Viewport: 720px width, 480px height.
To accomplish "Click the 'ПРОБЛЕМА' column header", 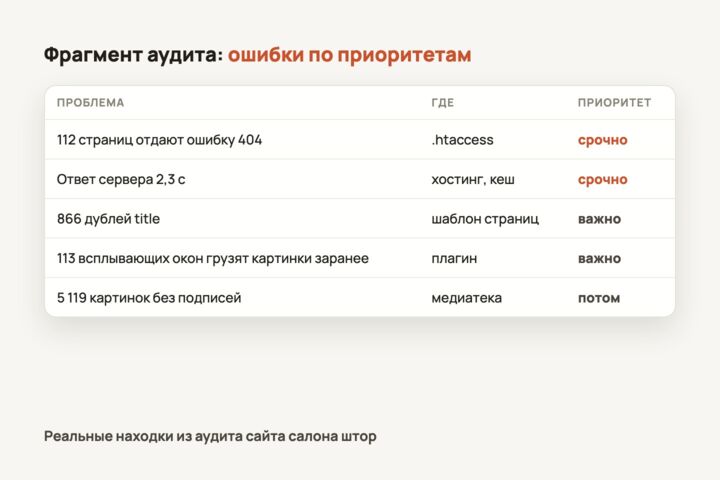I will (90, 102).
